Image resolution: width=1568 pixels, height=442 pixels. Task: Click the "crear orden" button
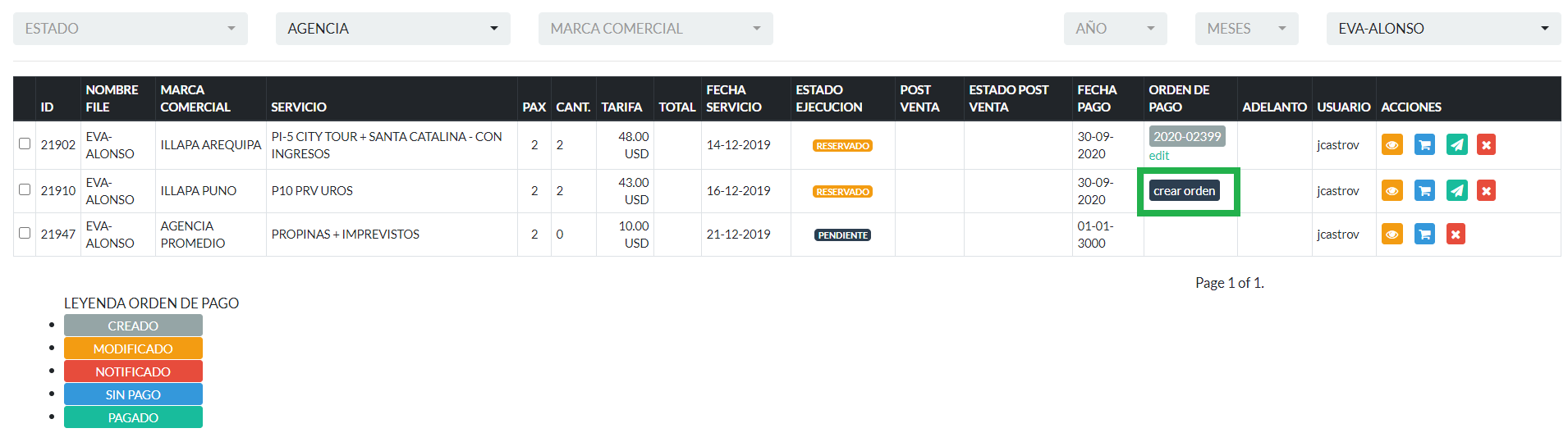pyautogui.click(x=1184, y=191)
